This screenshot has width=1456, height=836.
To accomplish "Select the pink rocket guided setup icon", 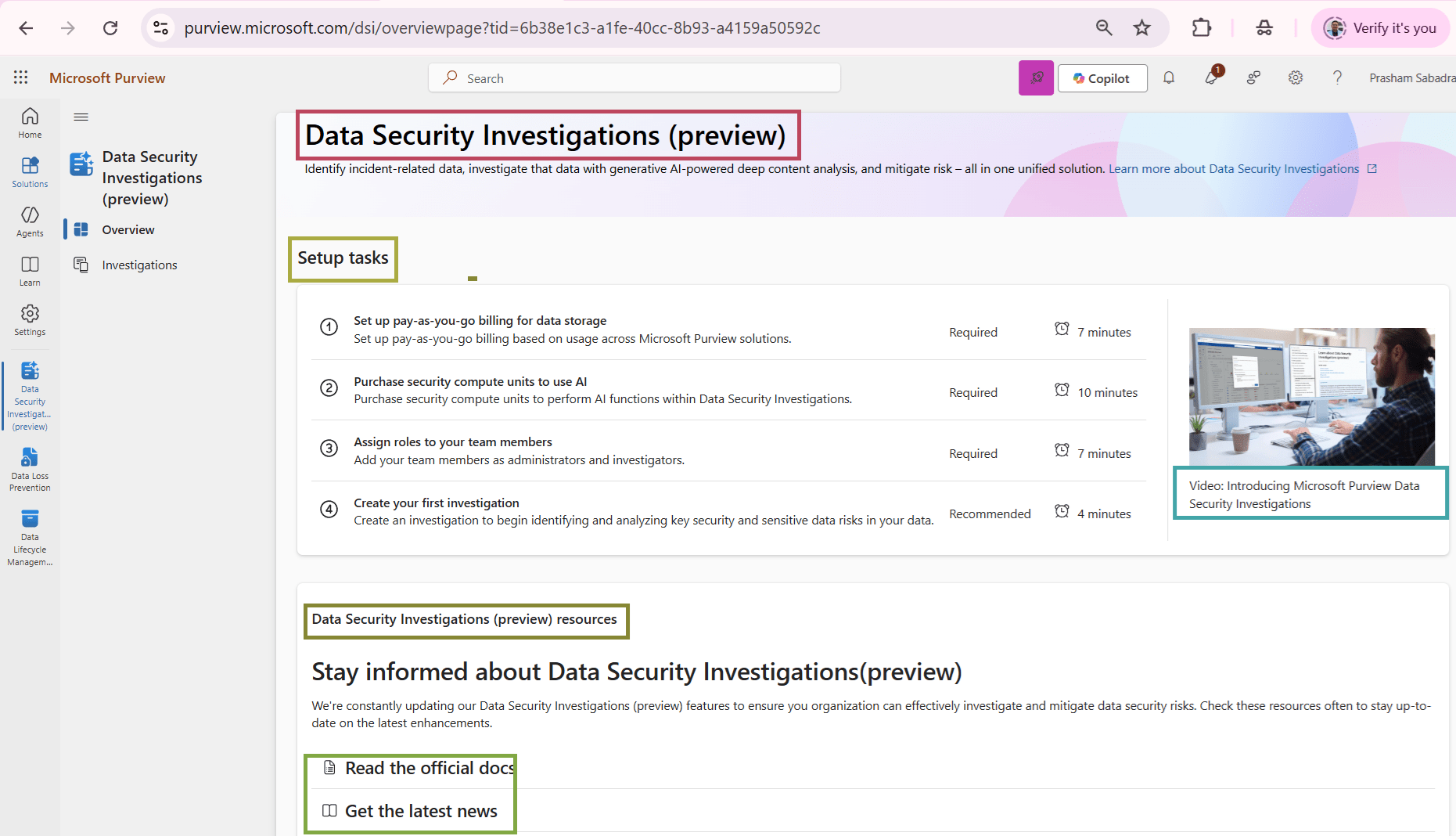I will [x=1036, y=77].
